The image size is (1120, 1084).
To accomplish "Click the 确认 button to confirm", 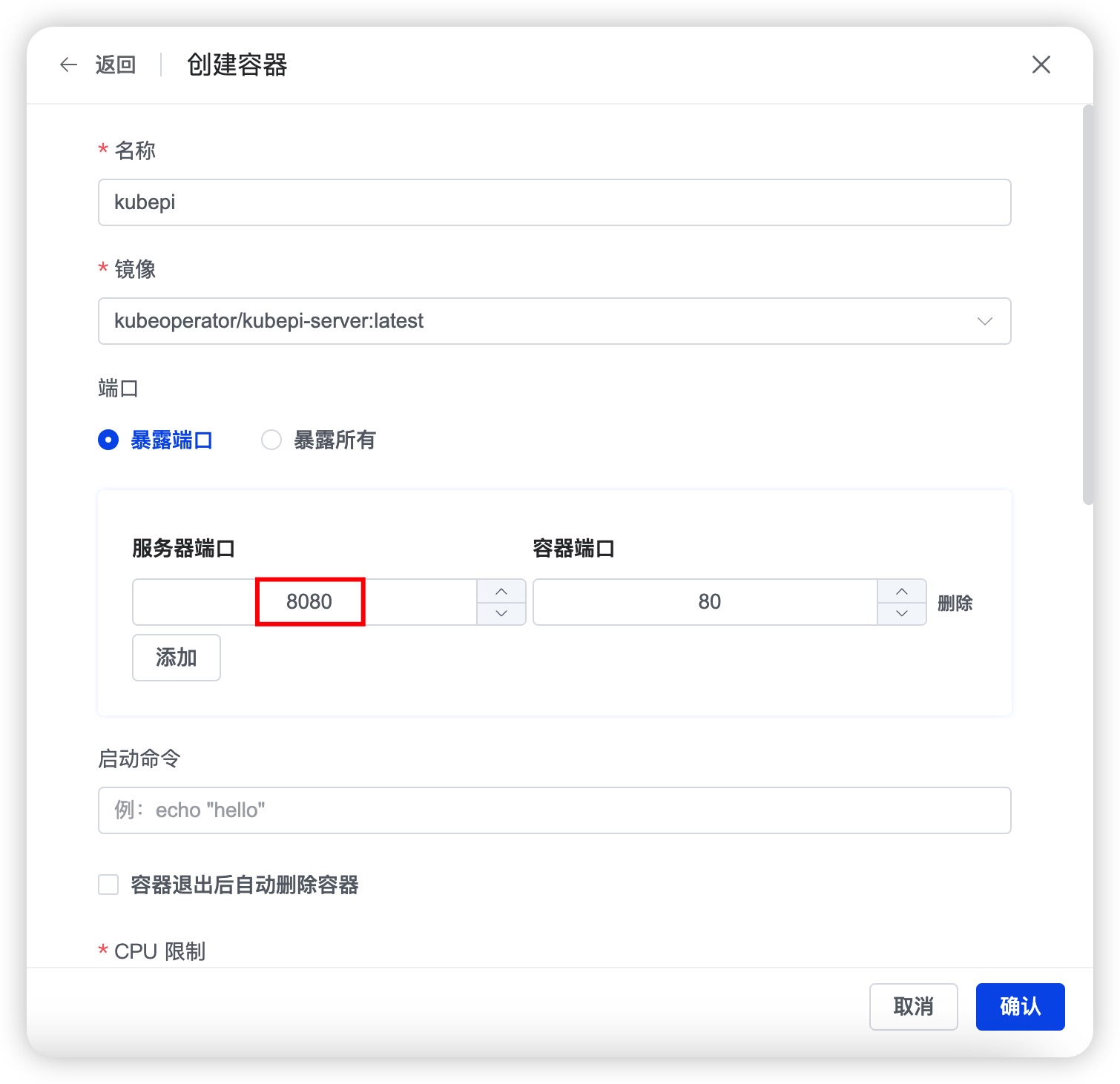I will pyautogui.click(x=1021, y=1007).
